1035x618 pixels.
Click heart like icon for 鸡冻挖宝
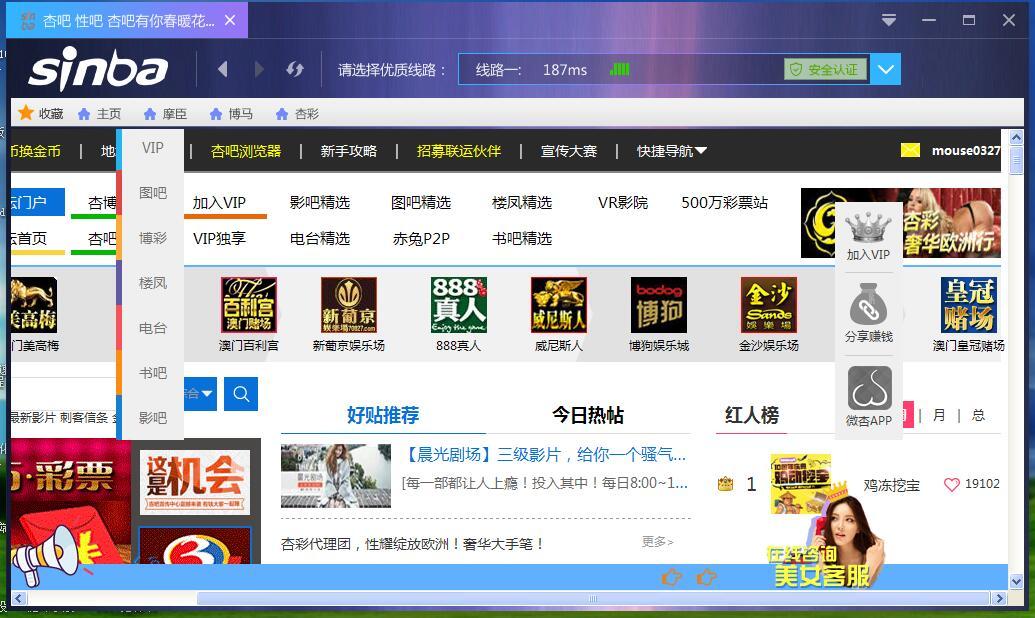pos(951,485)
